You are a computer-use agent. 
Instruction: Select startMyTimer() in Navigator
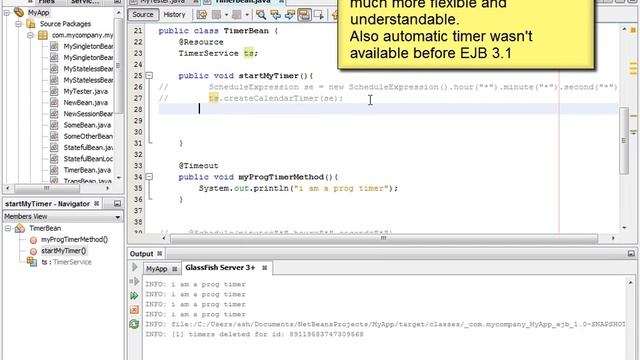64,251
